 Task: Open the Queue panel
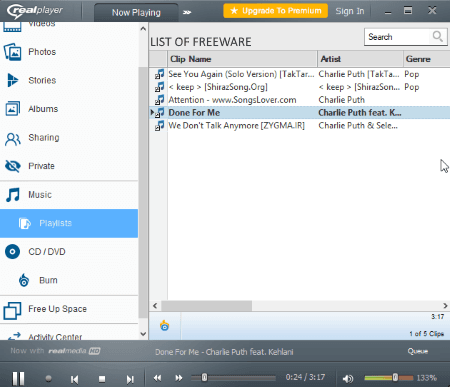[x=418, y=351]
